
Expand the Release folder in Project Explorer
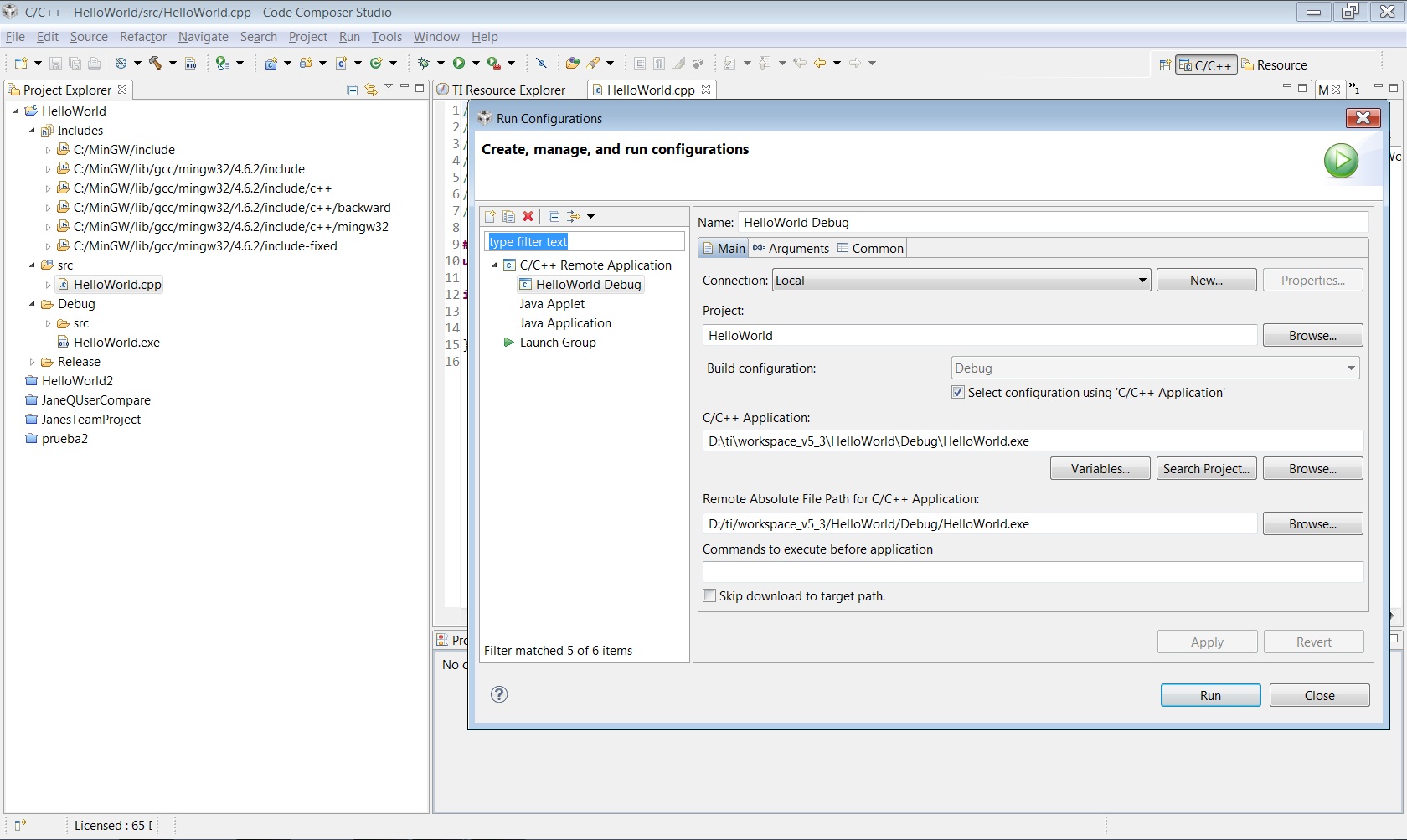pos(31,361)
